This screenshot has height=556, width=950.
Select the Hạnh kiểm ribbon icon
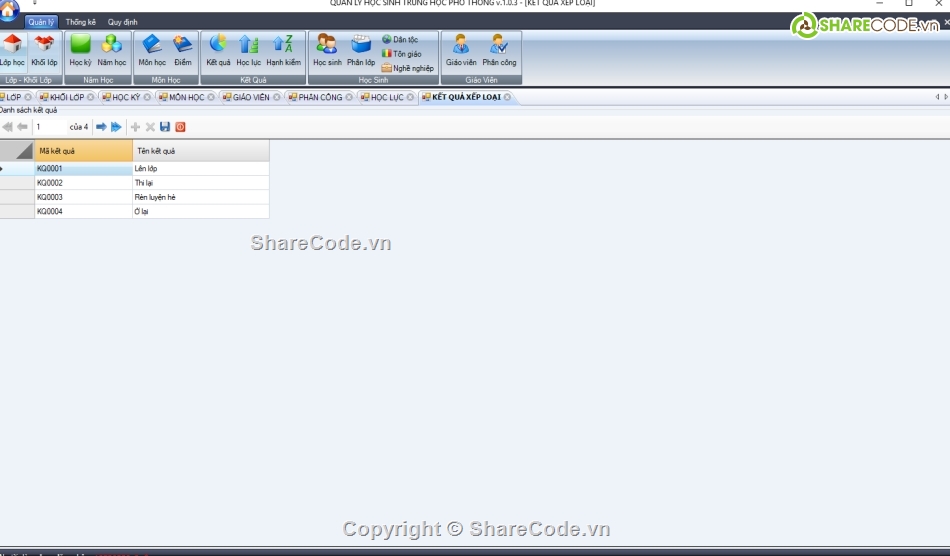pyautogui.click(x=283, y=50)
